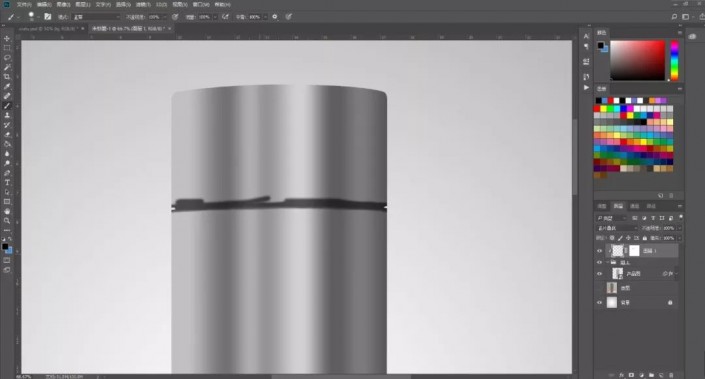Select the Hand tool
The width and height of the screenshot is (705, 379).
coord(7,211)
